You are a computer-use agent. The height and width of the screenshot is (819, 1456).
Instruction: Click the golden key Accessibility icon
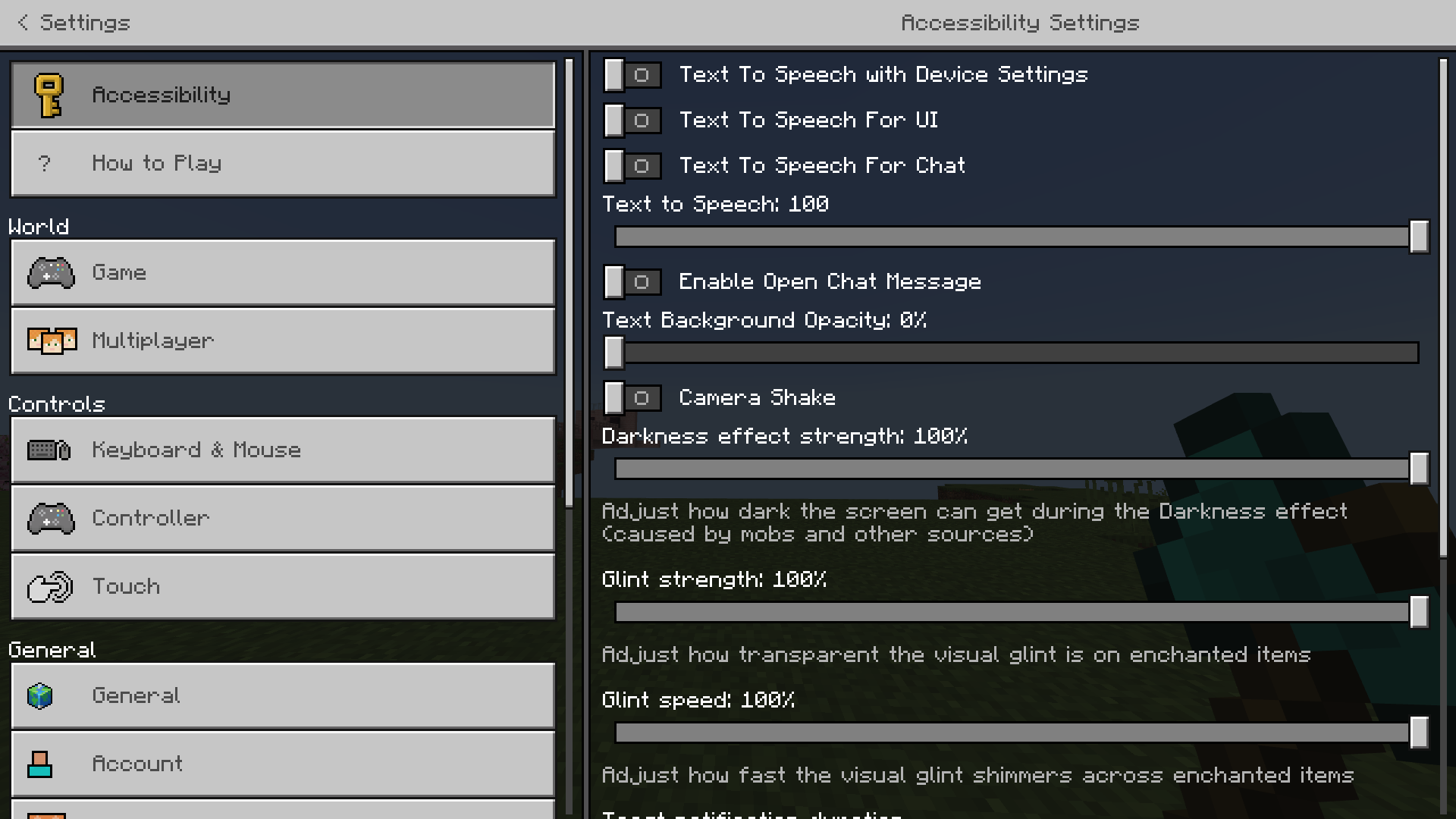pyautogui.click(x=49, y=96)
